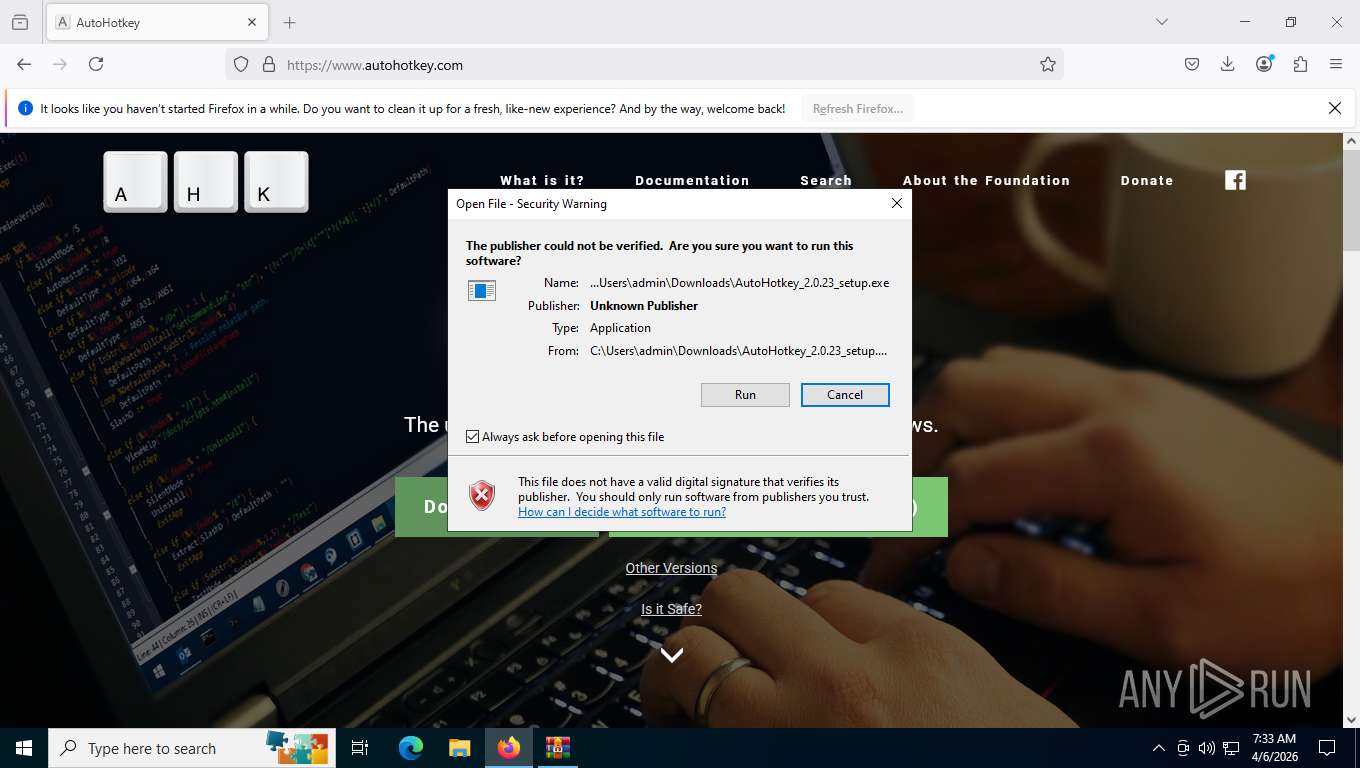Viewport: 1360px width, 768px height.
Task: Open the 'Is it Safe?' link
Action: click(671, 609)
